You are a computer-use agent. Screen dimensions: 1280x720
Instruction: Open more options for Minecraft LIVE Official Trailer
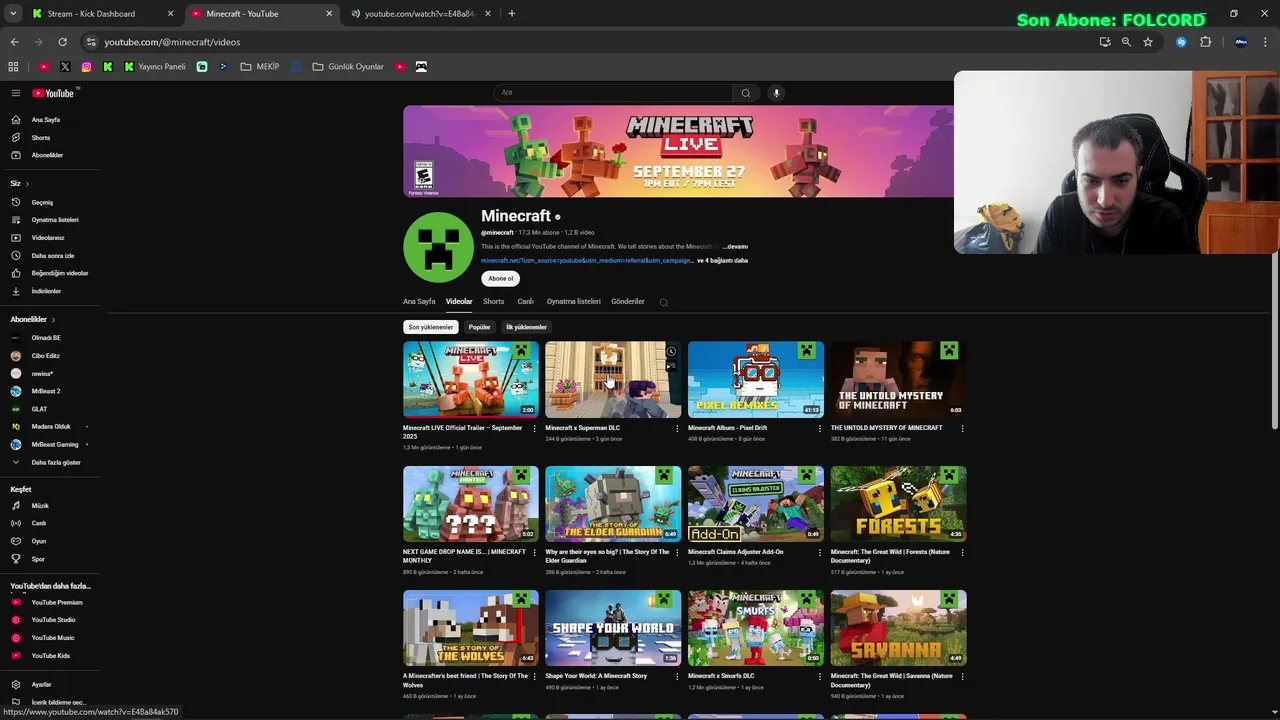click(534, 428)
